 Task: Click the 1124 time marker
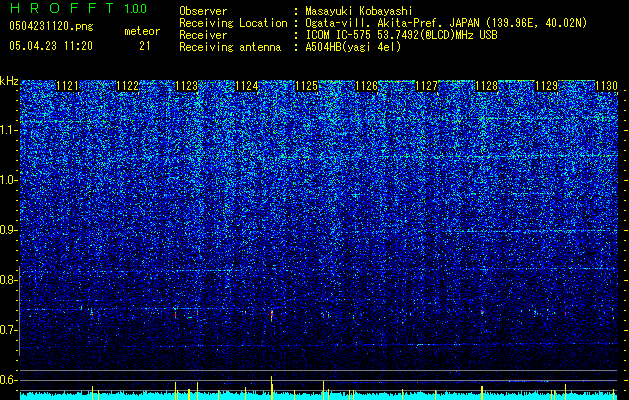coord(247,86)
